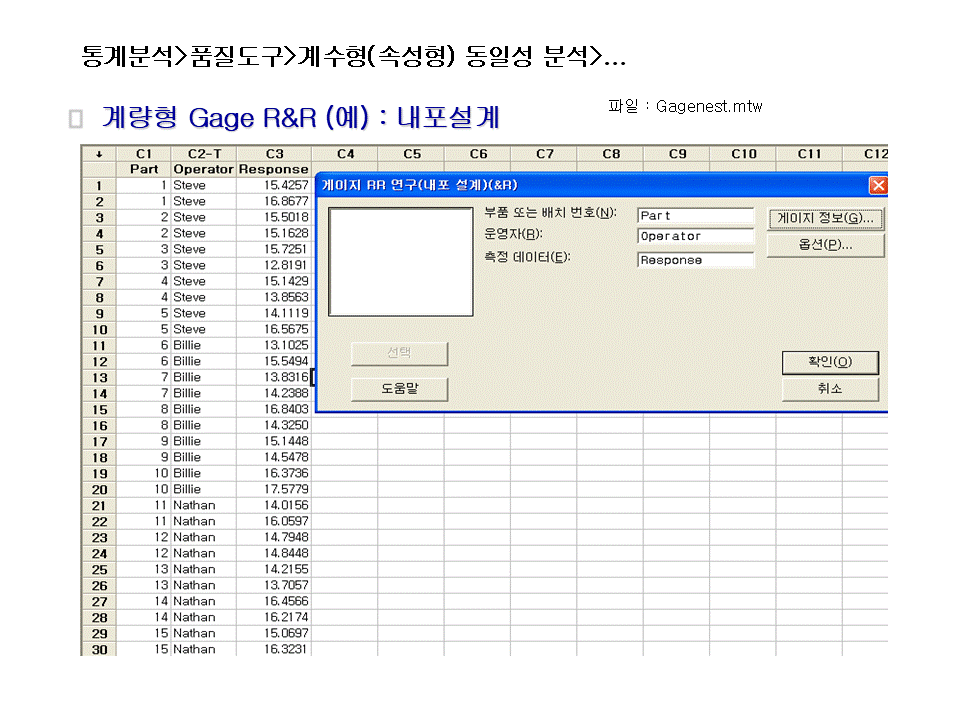This screenshot has width=960, height=720.
Task: Click the Response column name cell
Action: 274,169
